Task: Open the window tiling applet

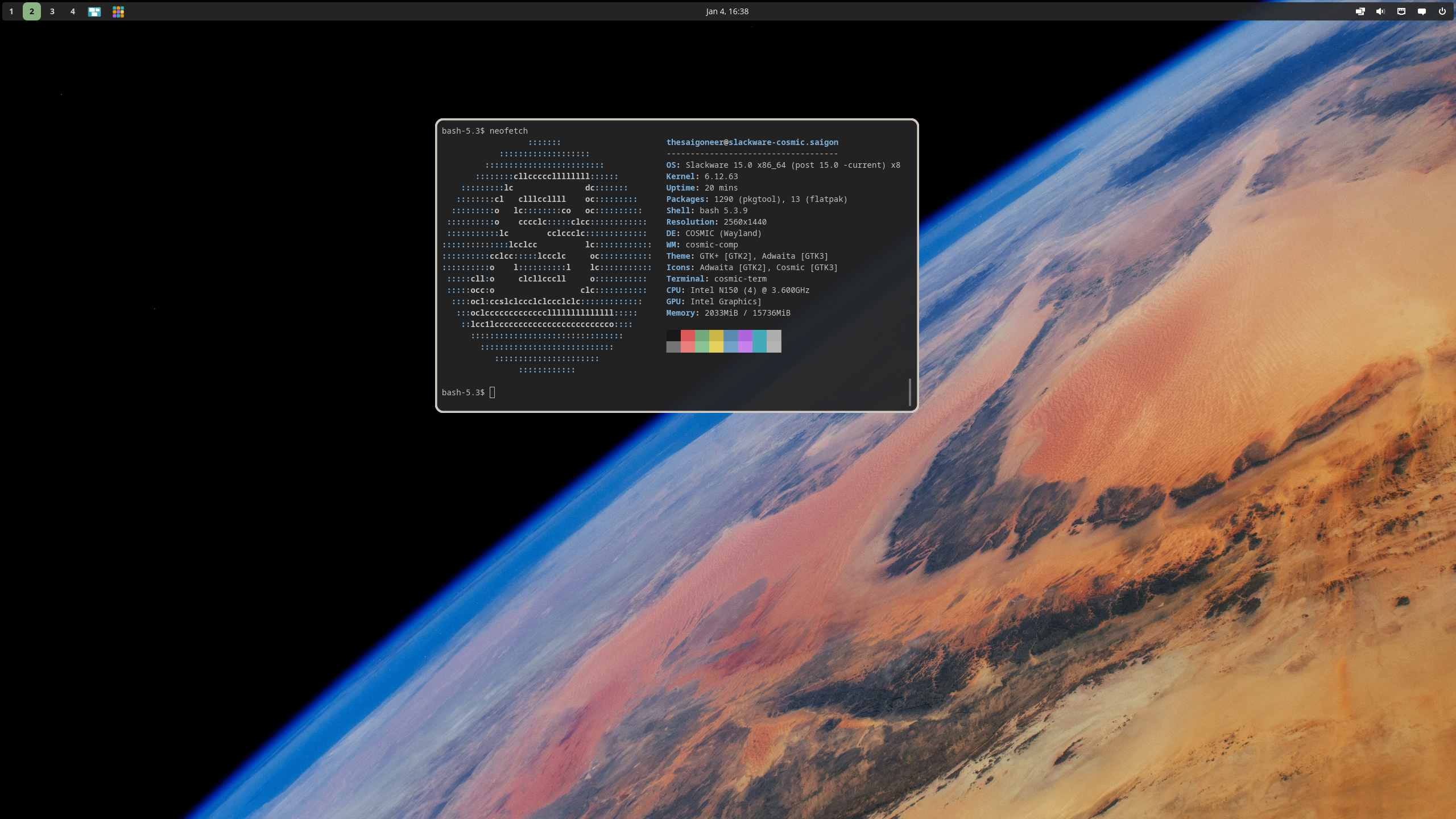Action: 1360,11
